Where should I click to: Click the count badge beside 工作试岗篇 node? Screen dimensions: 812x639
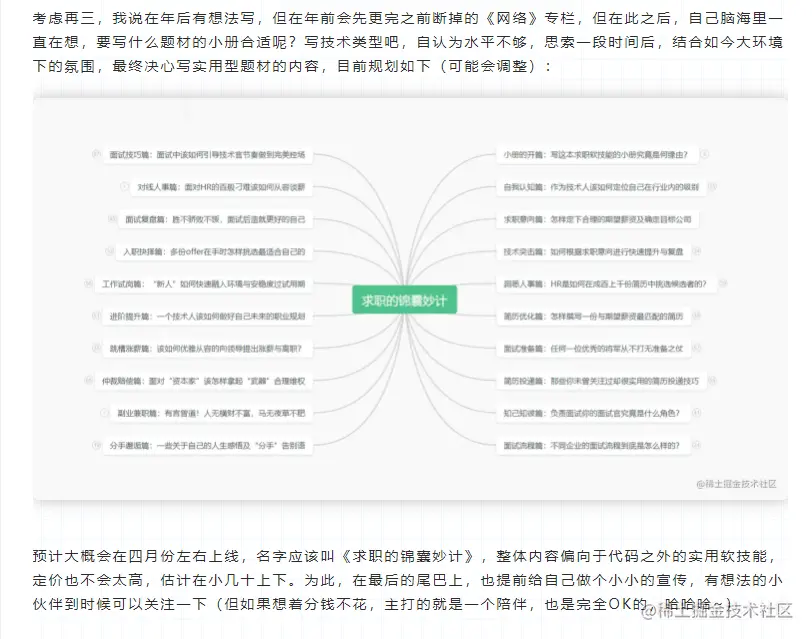tap(88, 283)
